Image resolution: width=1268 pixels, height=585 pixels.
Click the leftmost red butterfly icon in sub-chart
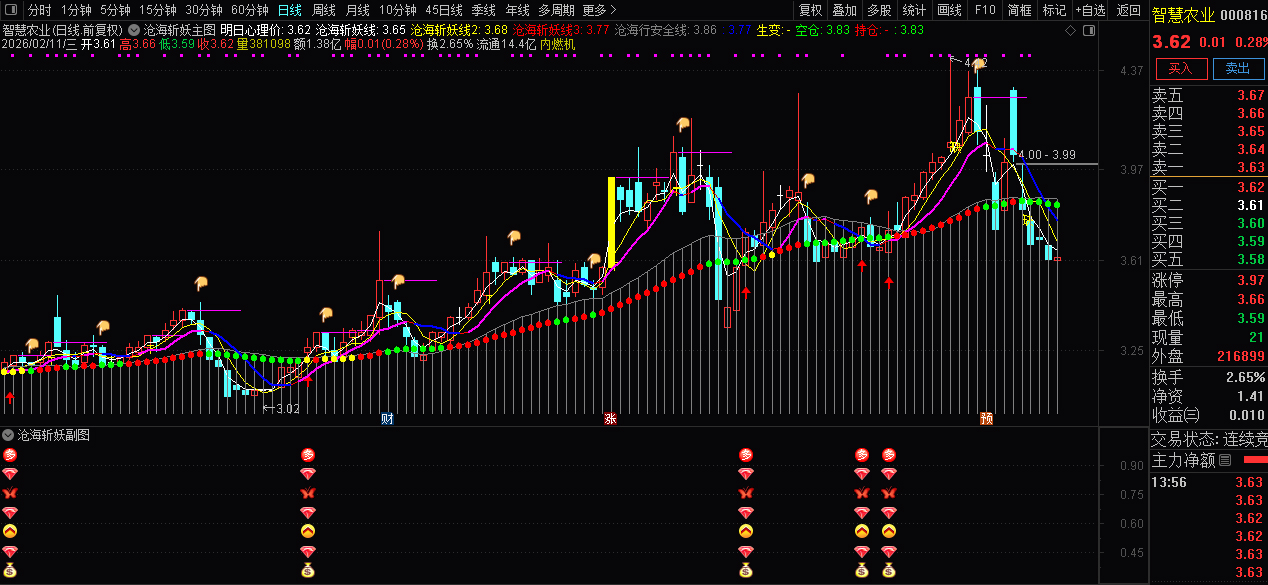pyautogui.click(x=10, y=493)
